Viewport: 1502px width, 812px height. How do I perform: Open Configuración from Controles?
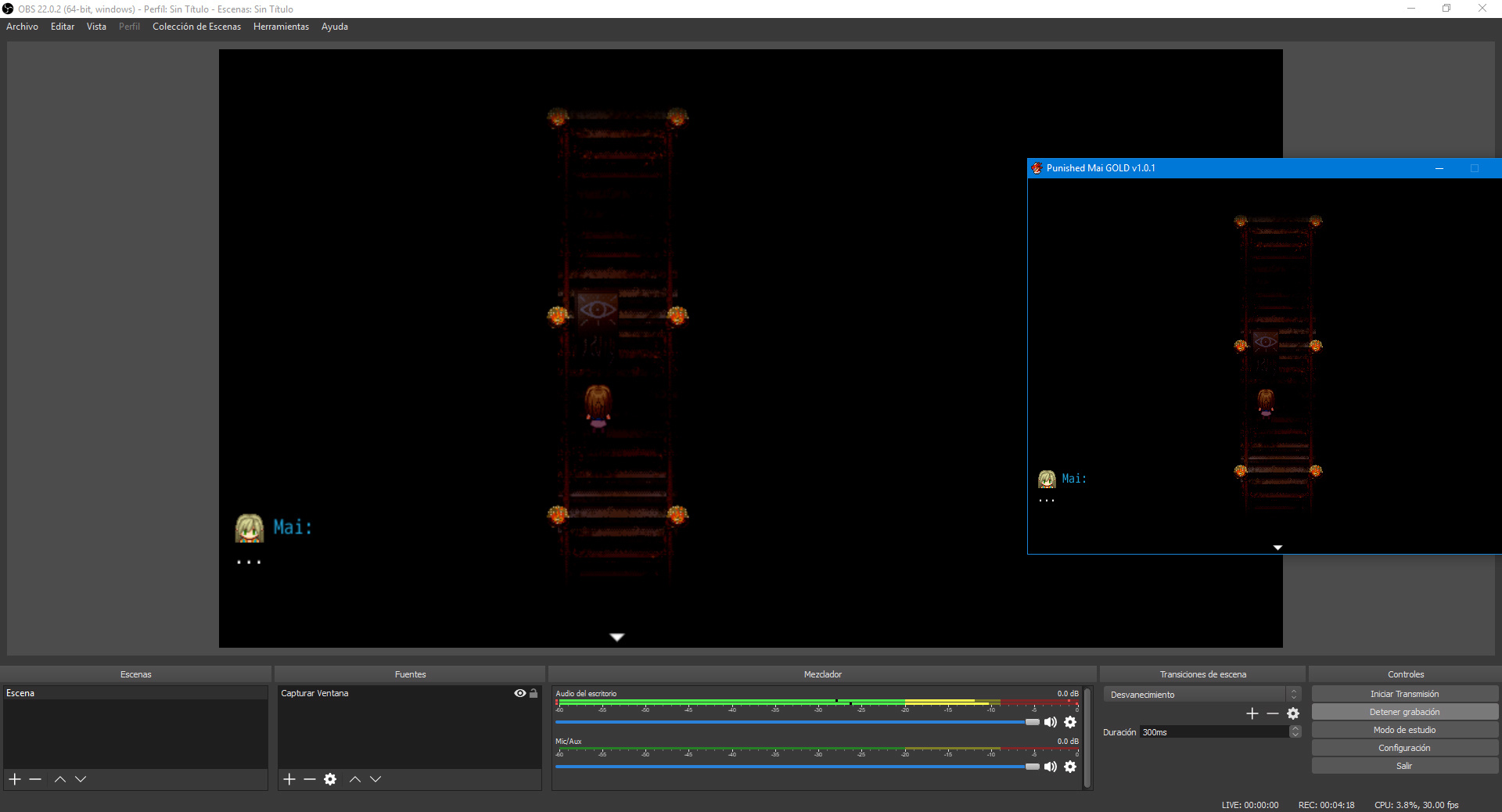(x=1405, y=748)
